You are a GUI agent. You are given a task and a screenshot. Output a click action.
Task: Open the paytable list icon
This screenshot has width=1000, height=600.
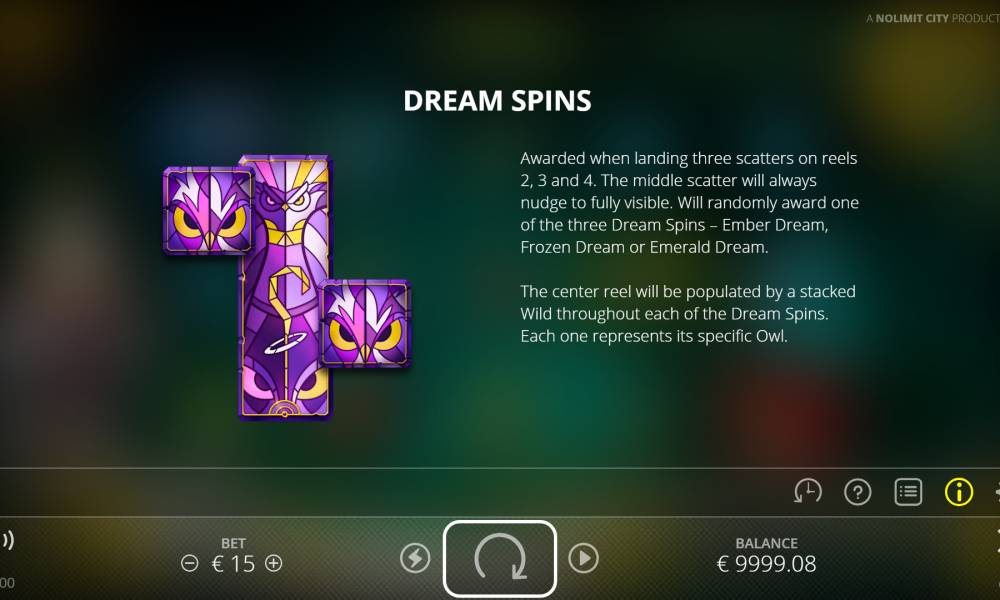[908, 492]
